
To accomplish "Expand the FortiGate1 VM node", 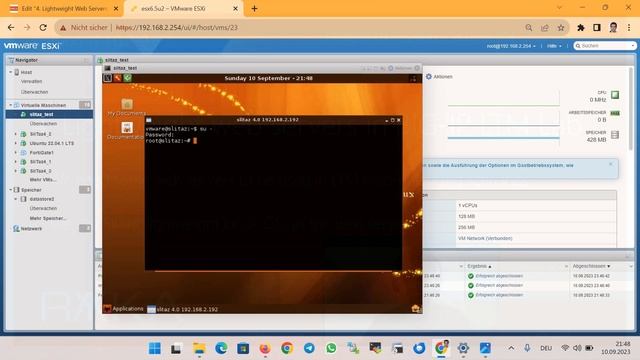I will click(16, 153).
